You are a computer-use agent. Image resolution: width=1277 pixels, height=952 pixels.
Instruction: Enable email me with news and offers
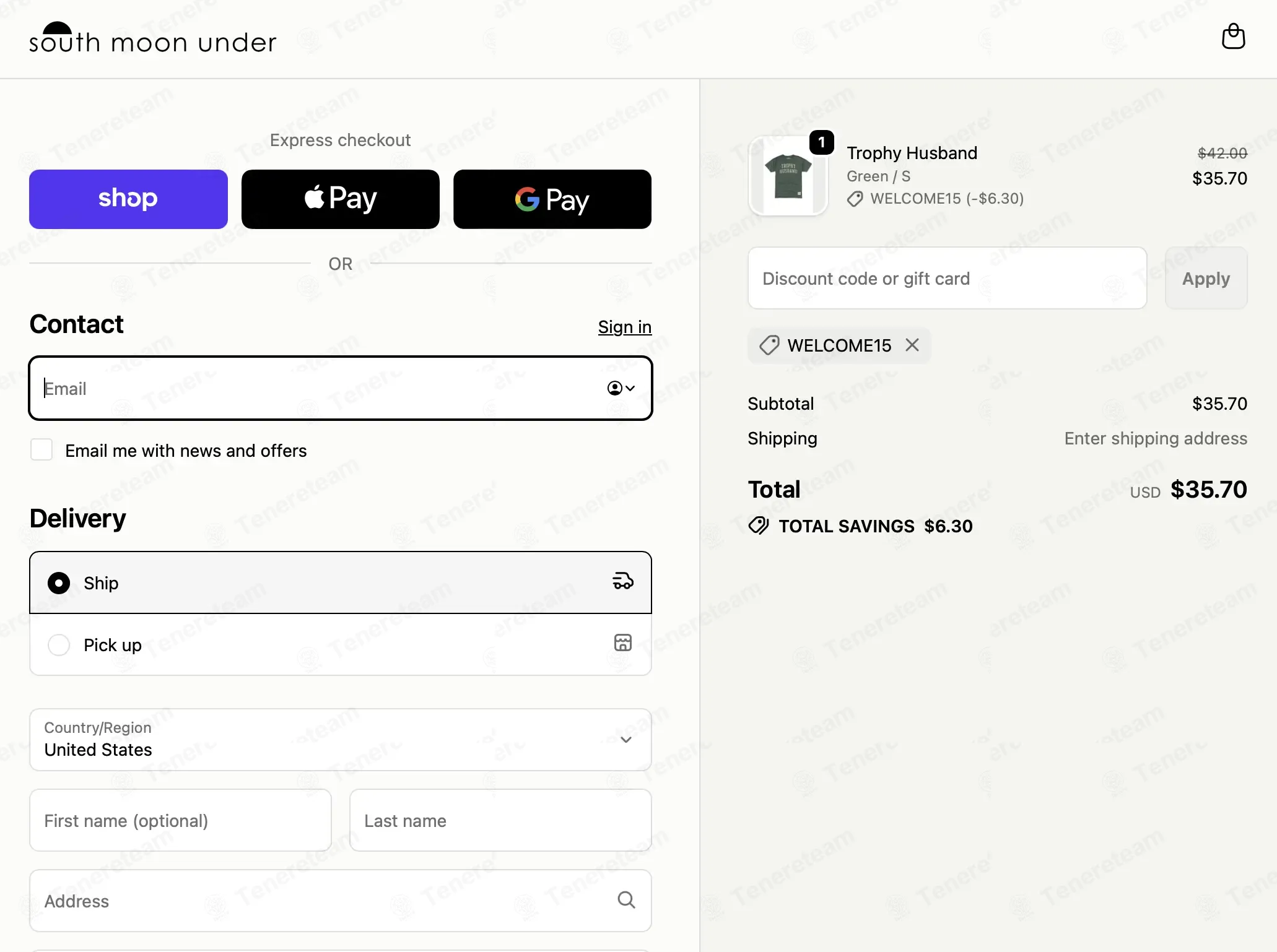click(41, 450)
